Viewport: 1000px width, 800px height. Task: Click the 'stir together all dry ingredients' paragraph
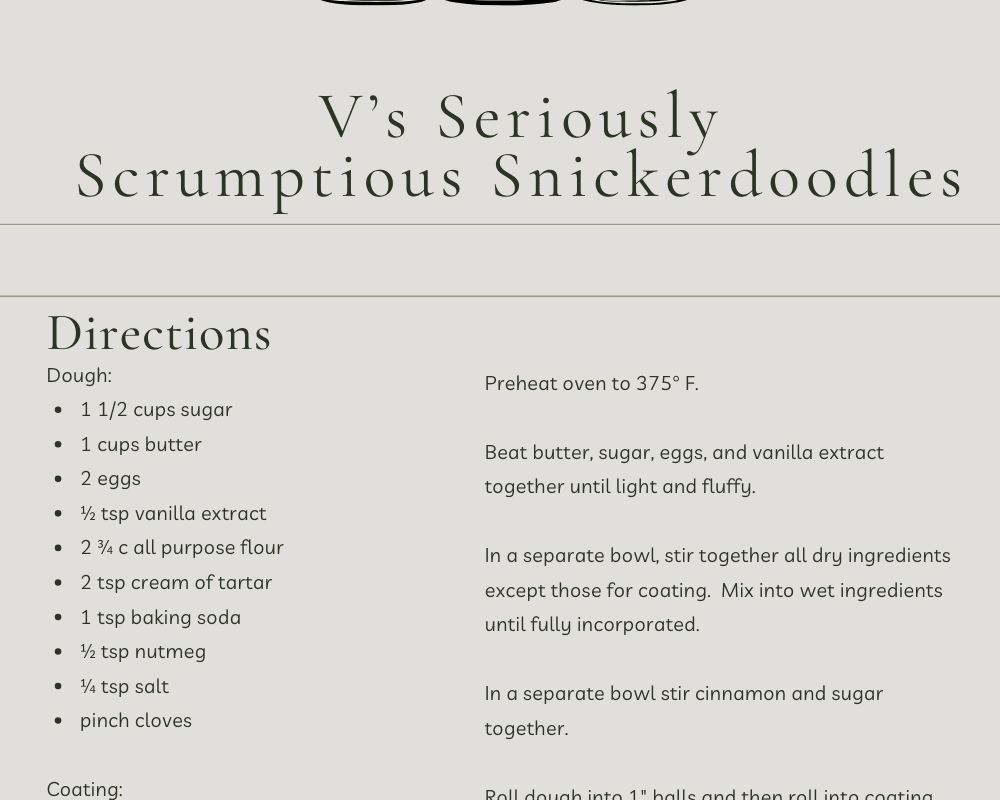(x=717, y=590)
